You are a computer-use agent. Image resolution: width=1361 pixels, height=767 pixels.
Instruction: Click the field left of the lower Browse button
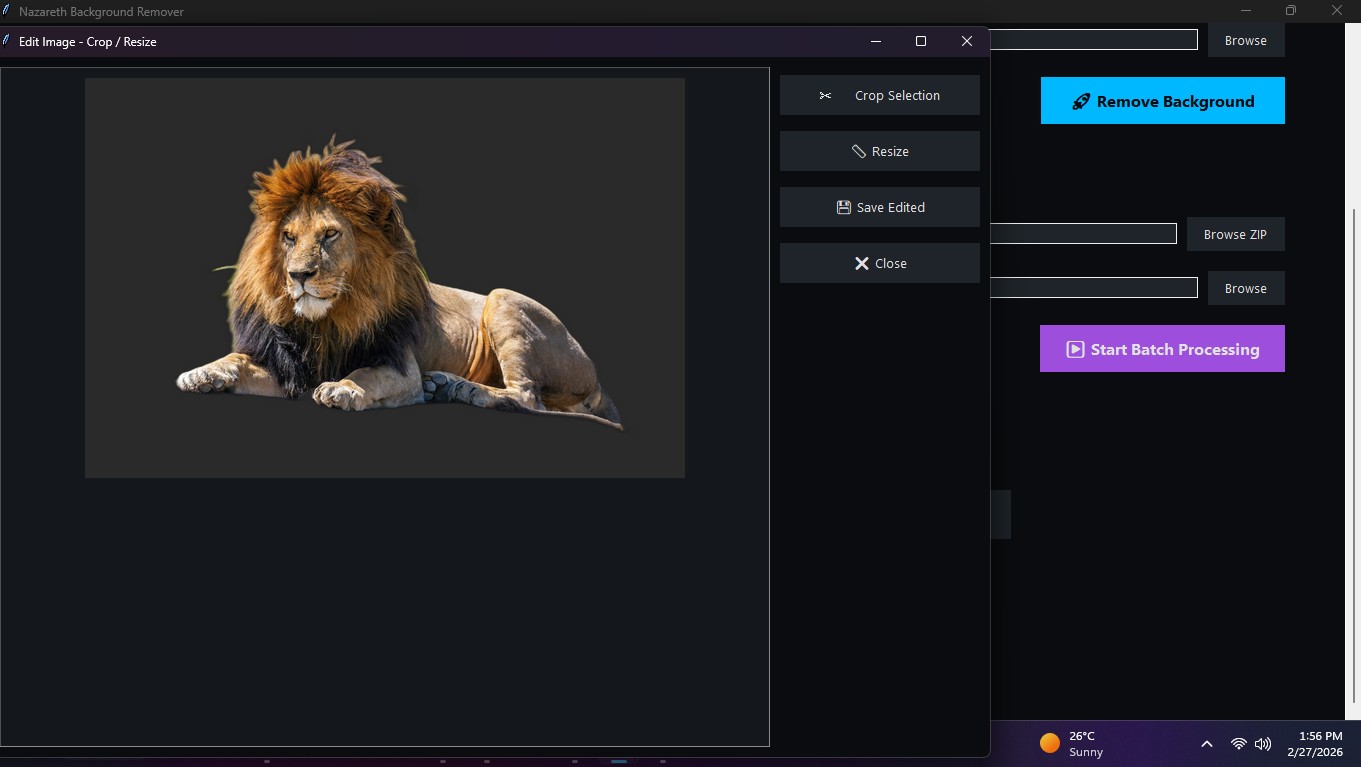(x=1093, y=288)
